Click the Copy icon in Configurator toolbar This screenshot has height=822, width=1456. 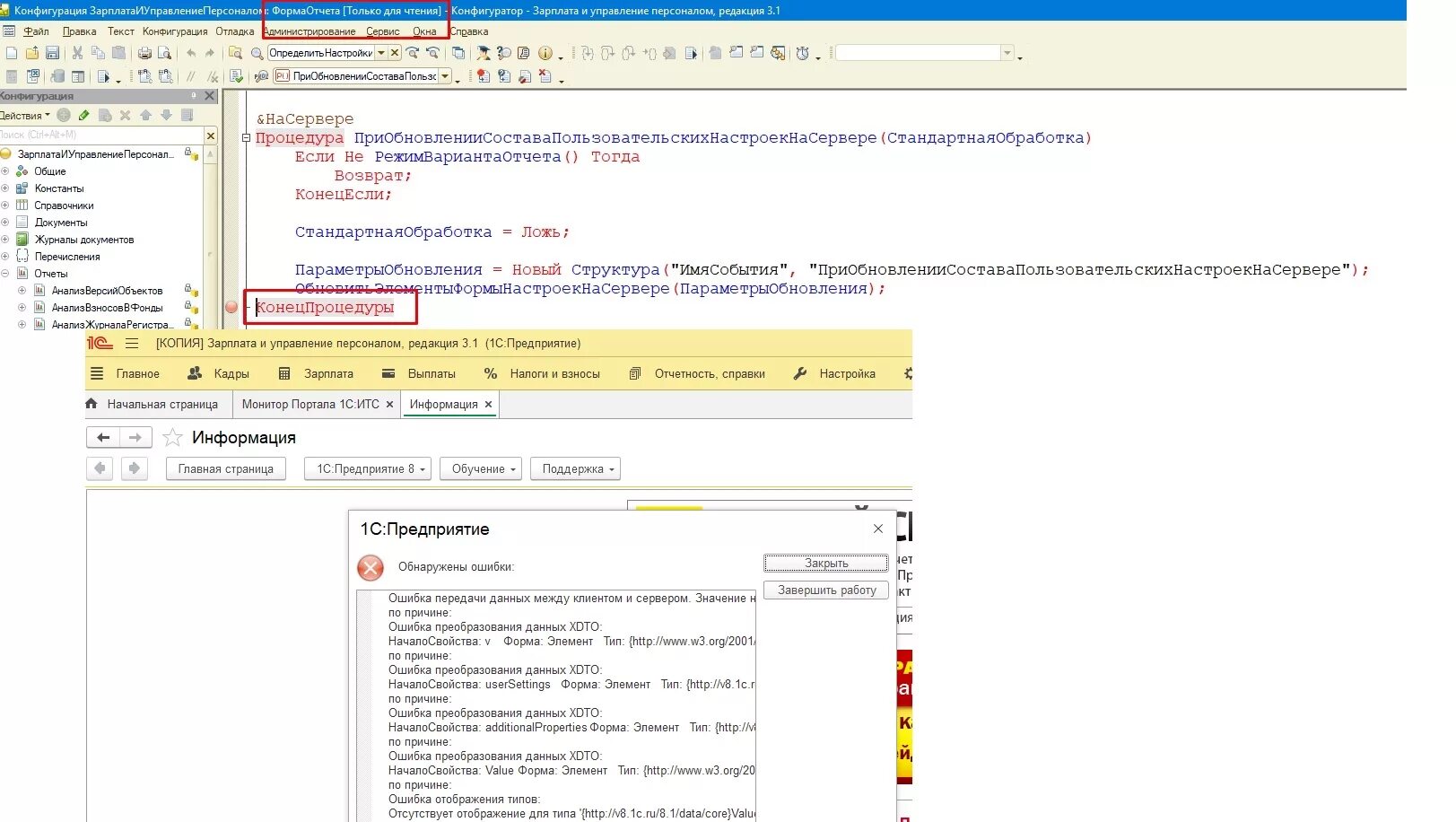(x=98, y=53)
